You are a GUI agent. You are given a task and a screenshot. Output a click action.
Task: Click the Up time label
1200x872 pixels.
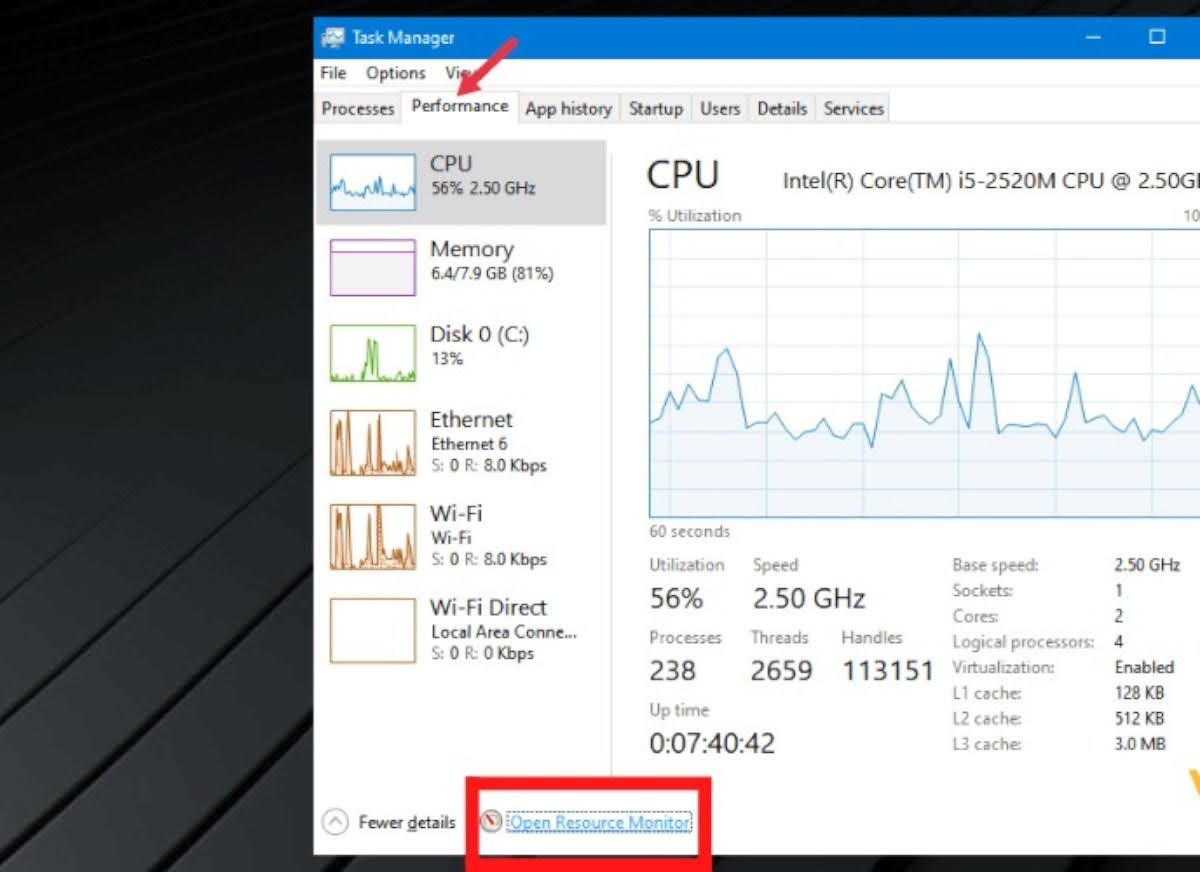(679, 710)
